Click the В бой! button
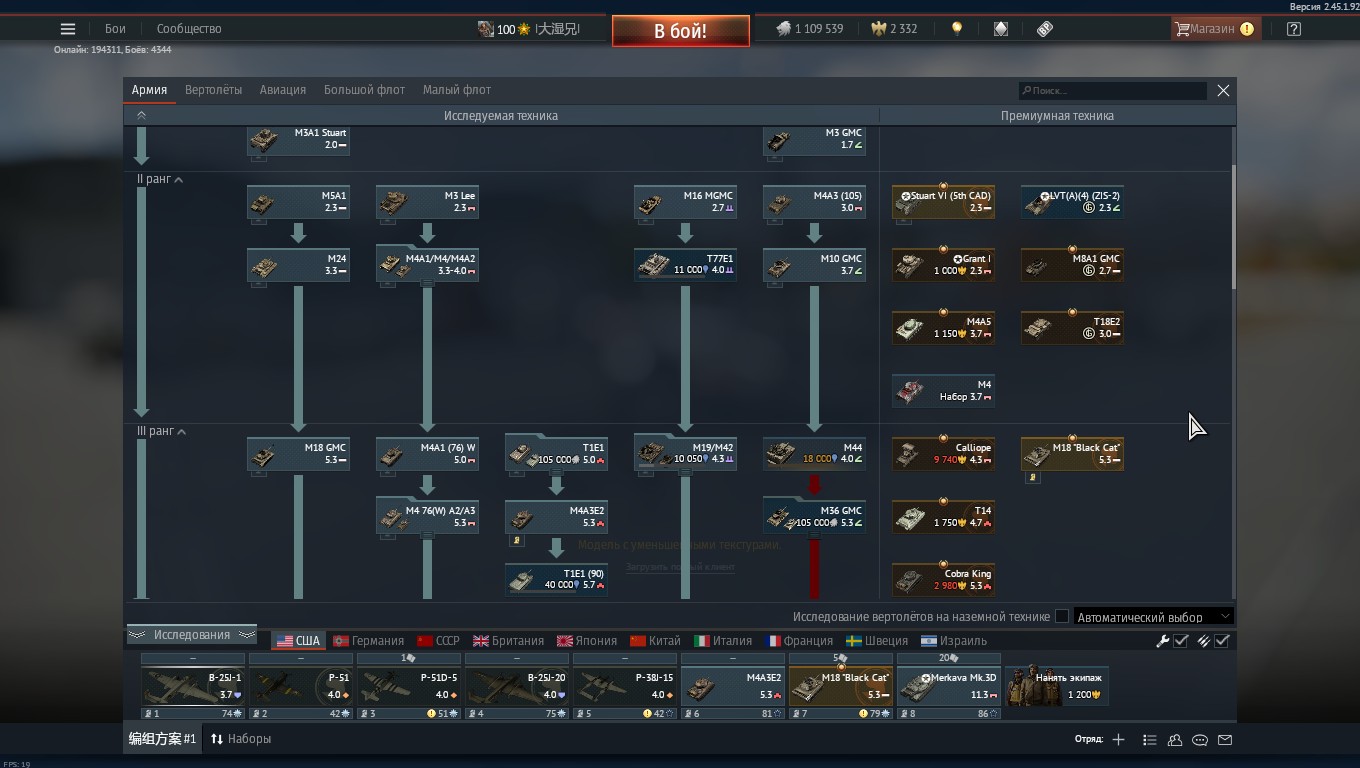The image size is (1360, 768). [x=681, y=31]
